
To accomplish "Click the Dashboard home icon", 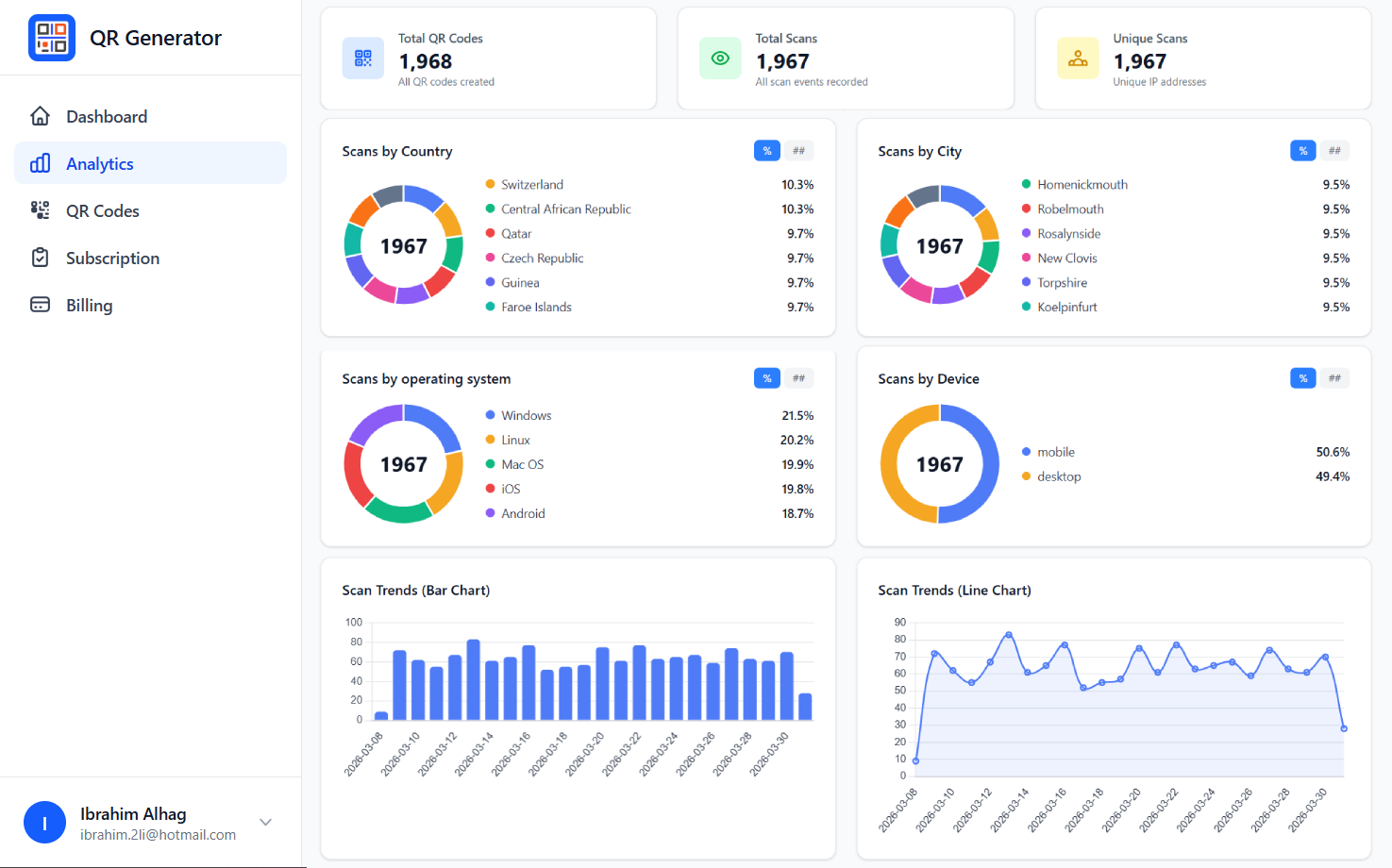I will (40, 116).
